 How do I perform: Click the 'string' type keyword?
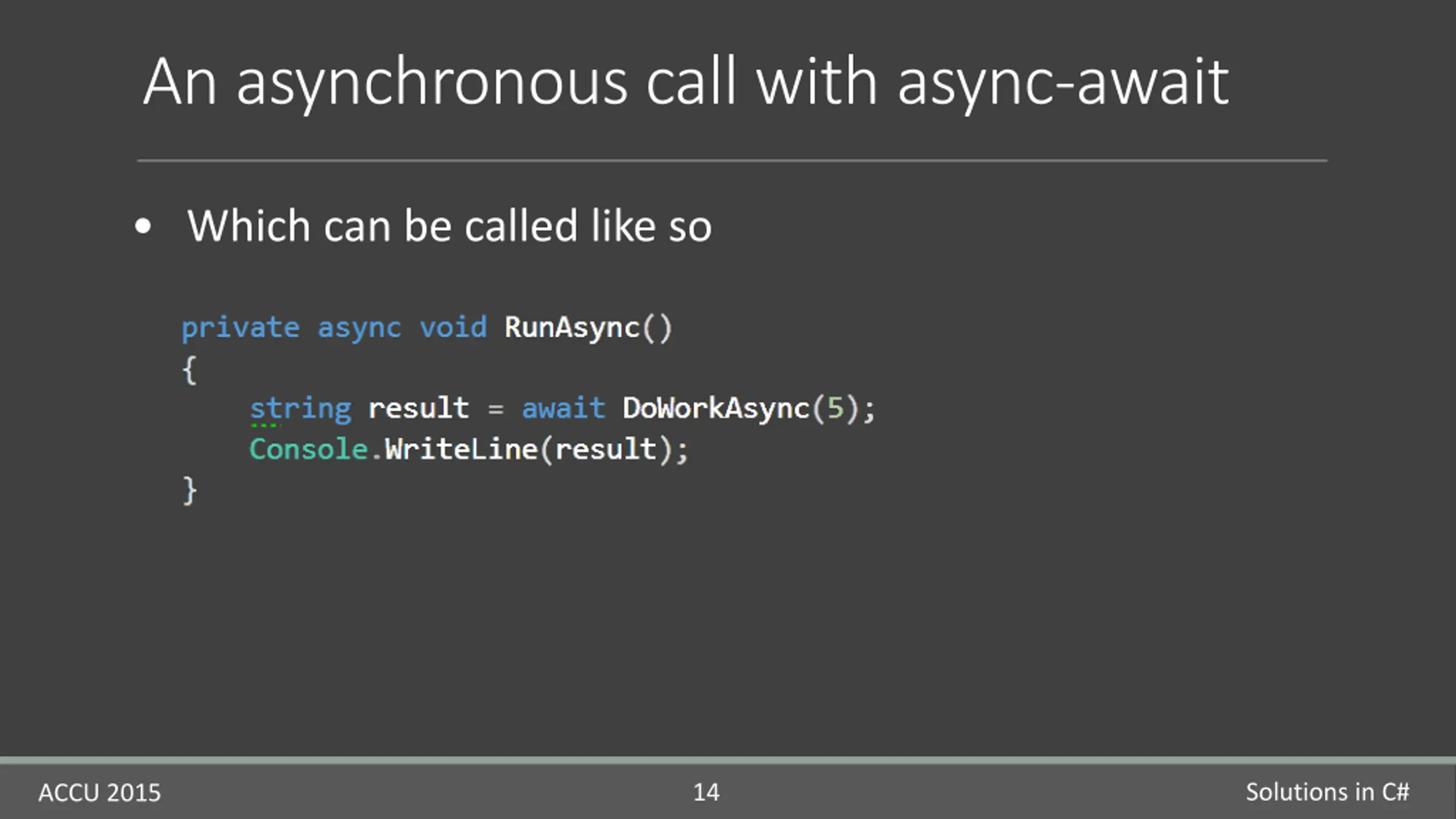(x=301, y=409)
